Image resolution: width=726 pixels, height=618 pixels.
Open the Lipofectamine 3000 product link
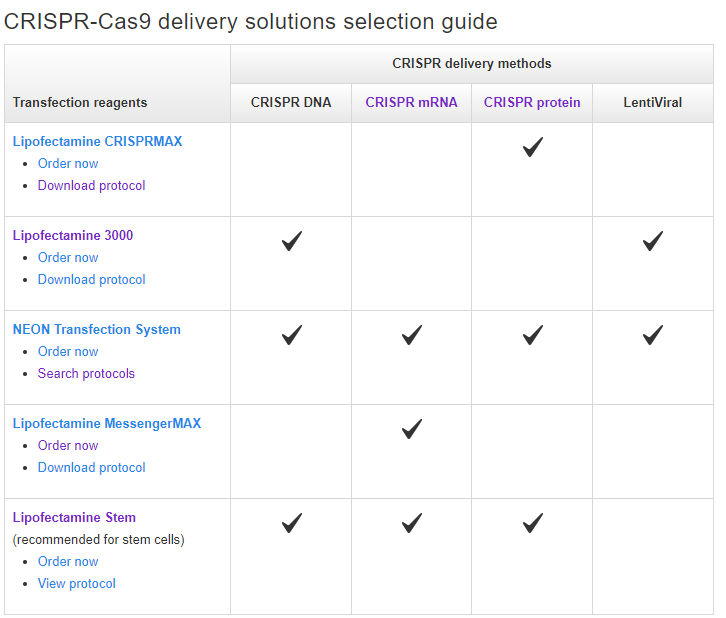pyautogui.click(x=72, y=235)
